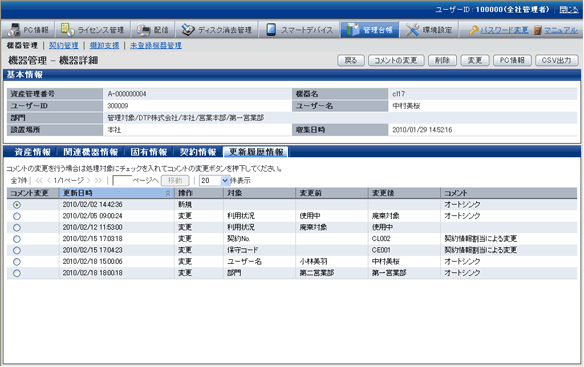This screenshot has height=367, width=584.
Task: Click the 変更後 column header
Action: (404, 193)
